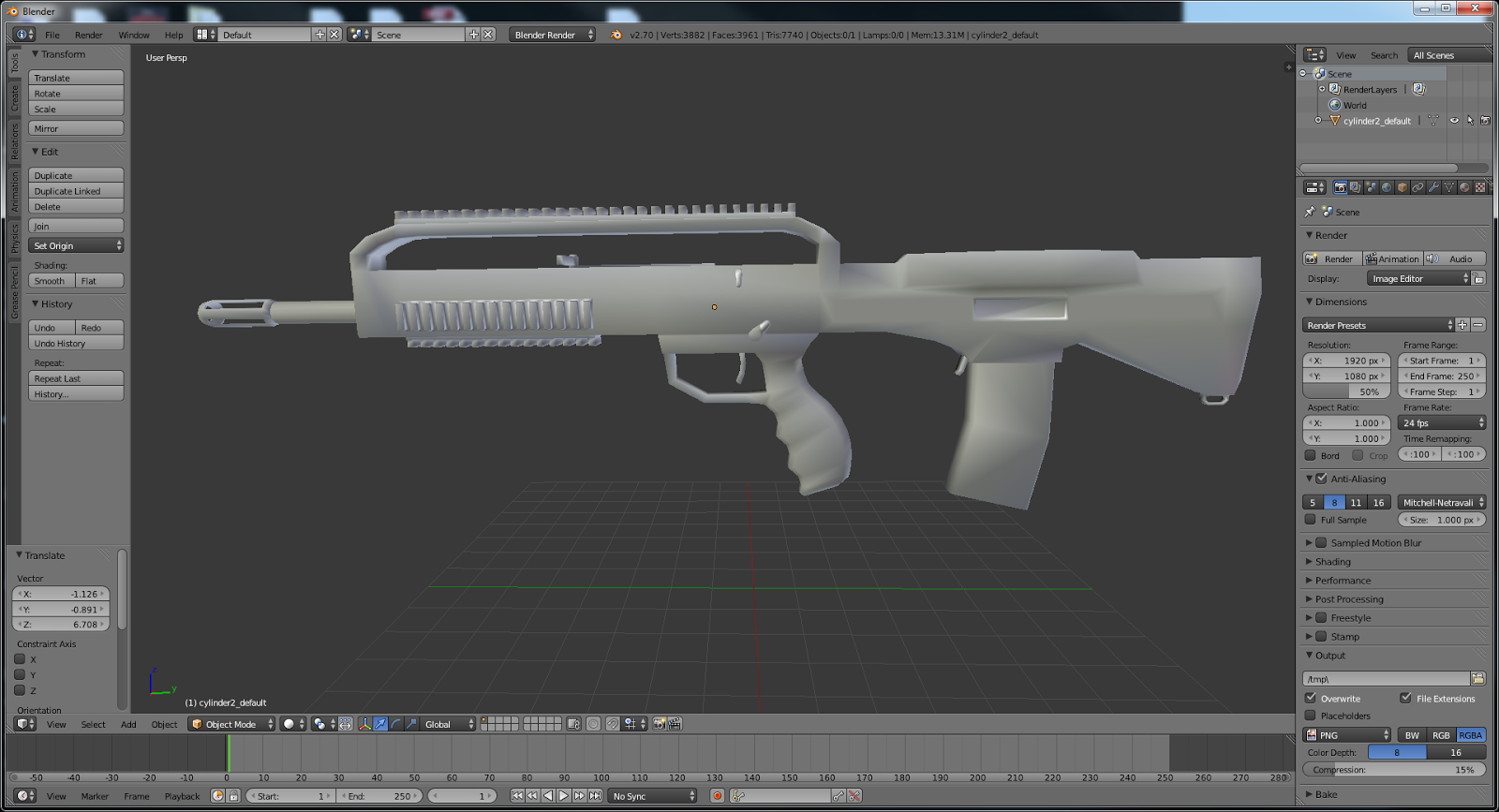Uncheck the Overwrite option
Viewport: 1499px width, 812px height.
click(1311, 698)
